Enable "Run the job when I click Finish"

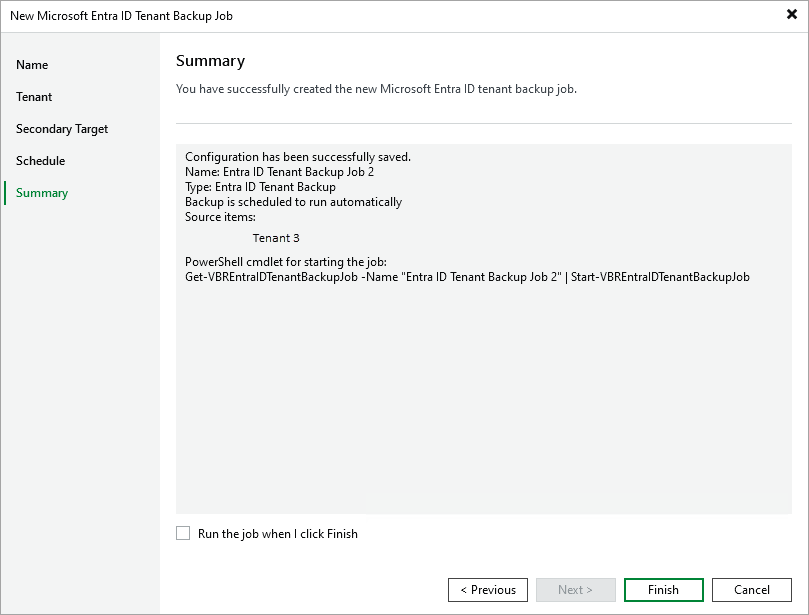184,534
